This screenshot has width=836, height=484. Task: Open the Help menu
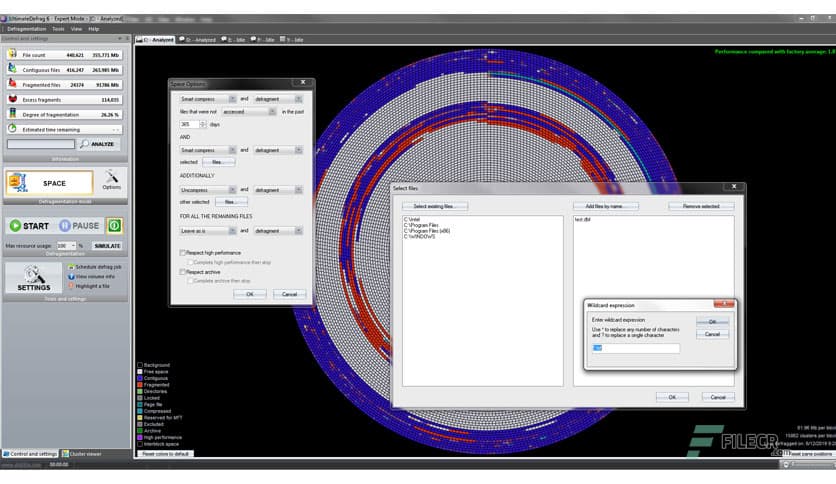point(94,29)
